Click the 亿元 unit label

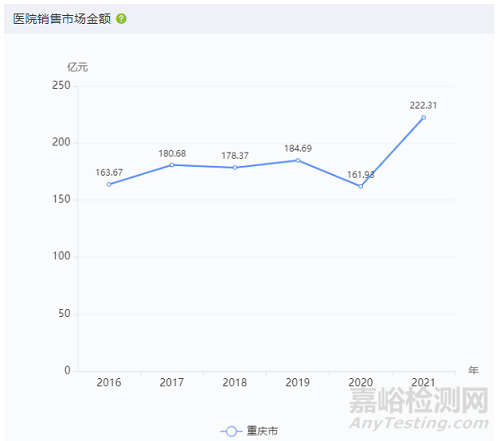pyautogui.click(x=78, y=67)
